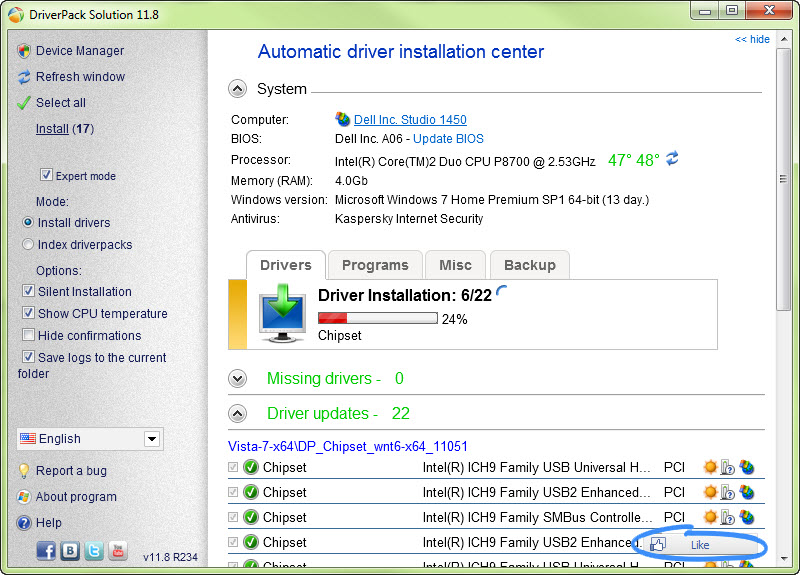The height and width of the screenshot is (575, 800).
Task: Click the Device Manager label
Action: click(80, 51)
